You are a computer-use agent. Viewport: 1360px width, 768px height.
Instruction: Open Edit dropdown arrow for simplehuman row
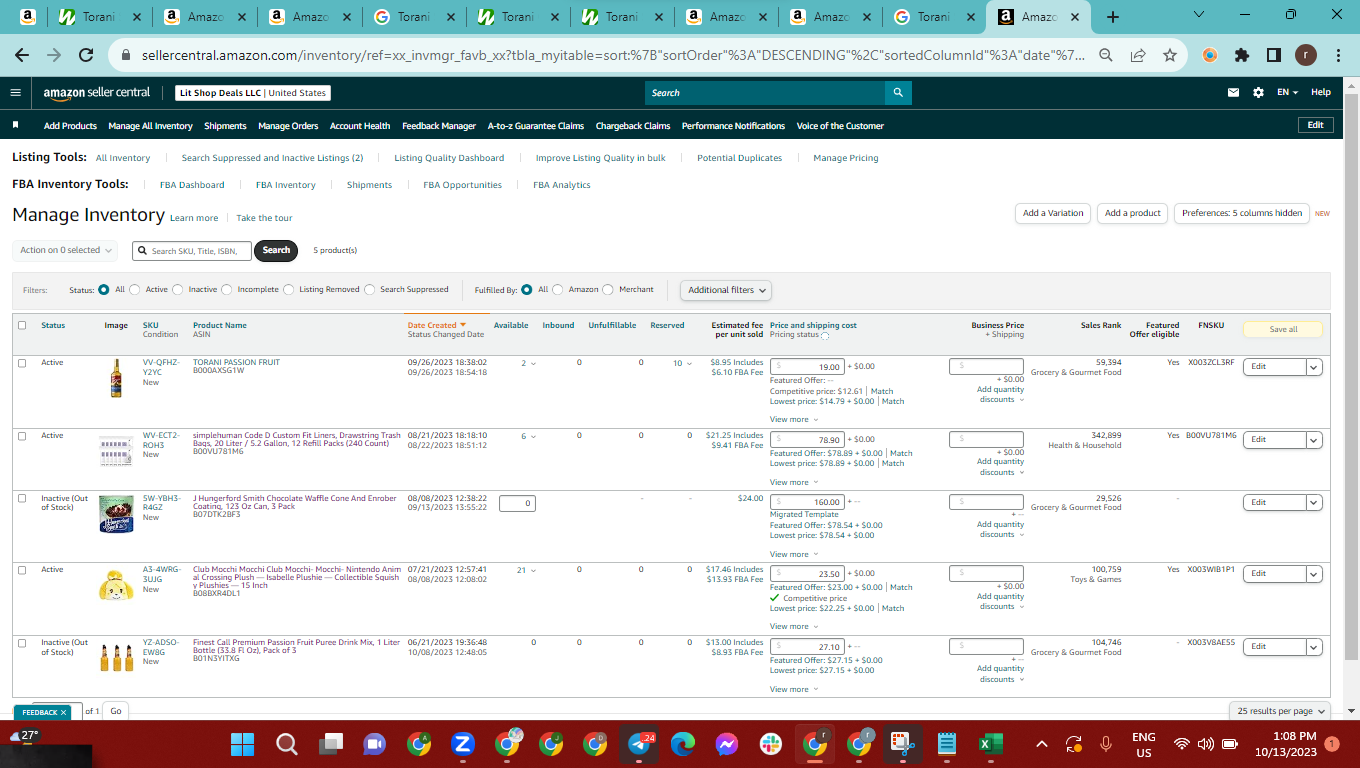1314,440
